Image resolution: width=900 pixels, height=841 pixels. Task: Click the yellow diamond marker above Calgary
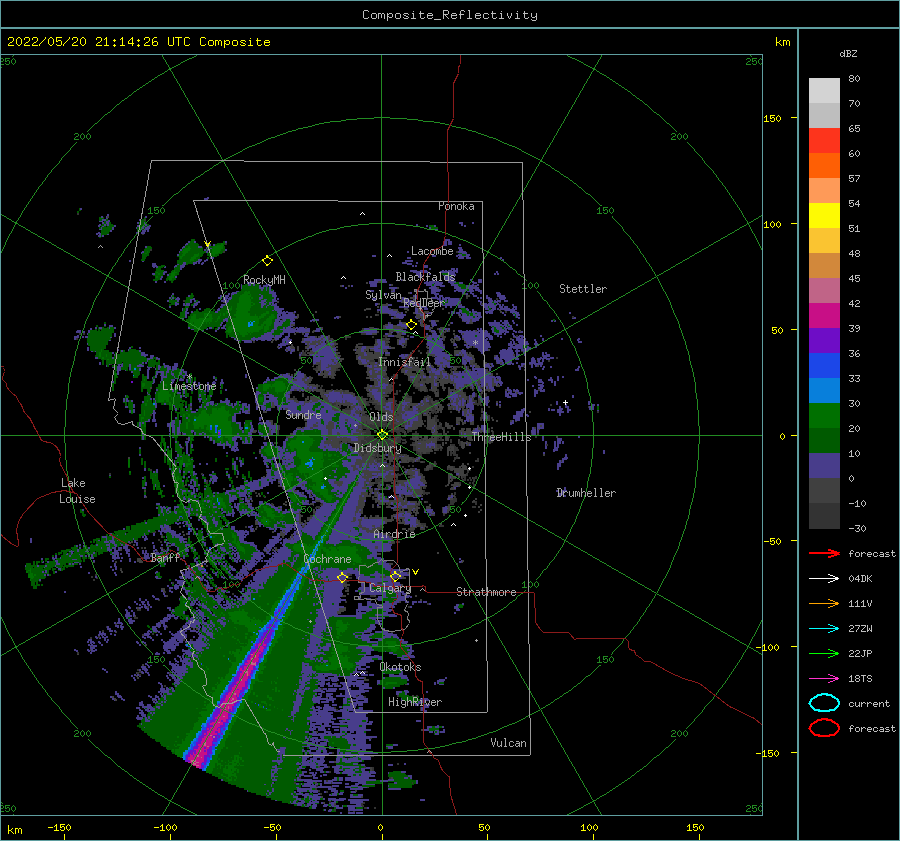(395, 576)
